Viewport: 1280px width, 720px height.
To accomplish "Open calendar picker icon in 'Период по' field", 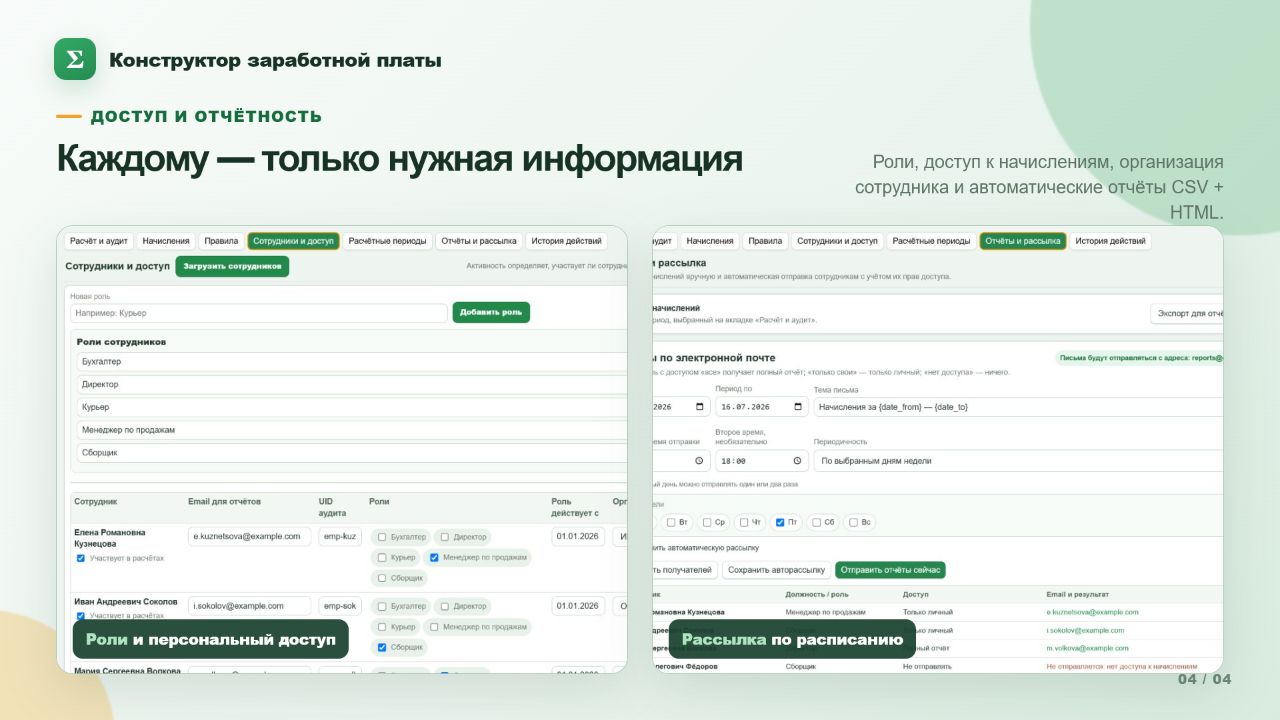I will pos(798,407).
